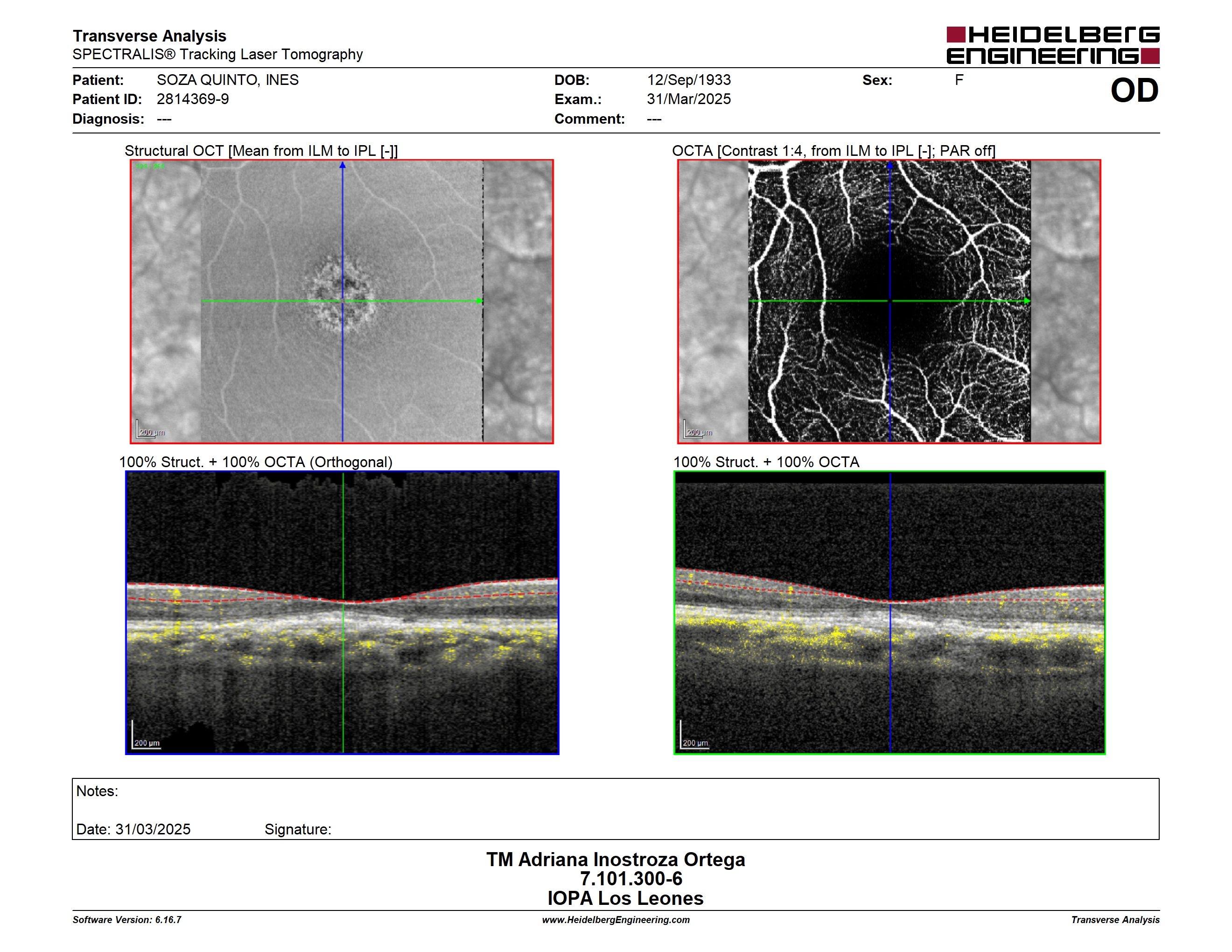The width and height of the screenshot is (1232, 952).
Task: Click '100% Struct. + 100% OCTA (Orthogonal)' caption
Action: coord(256,462)
